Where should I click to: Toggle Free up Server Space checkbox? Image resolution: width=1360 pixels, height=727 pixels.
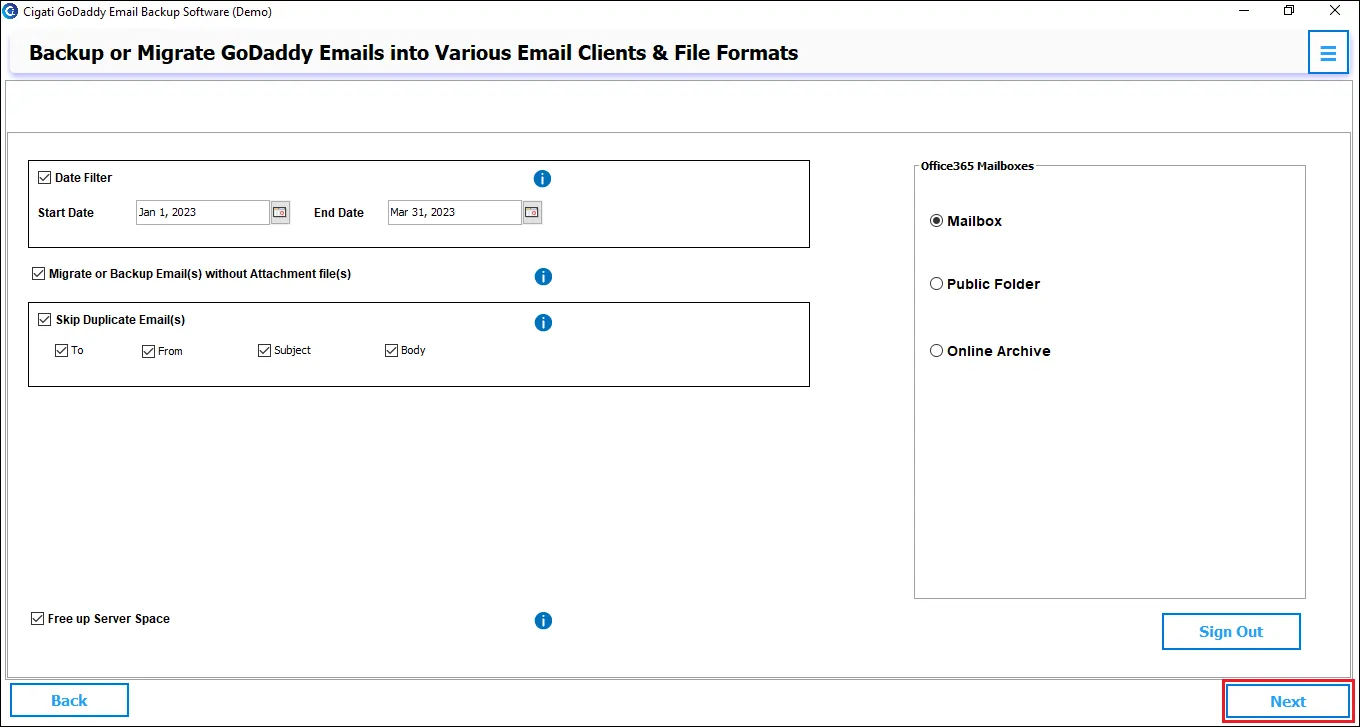click(x=37, y=619)
